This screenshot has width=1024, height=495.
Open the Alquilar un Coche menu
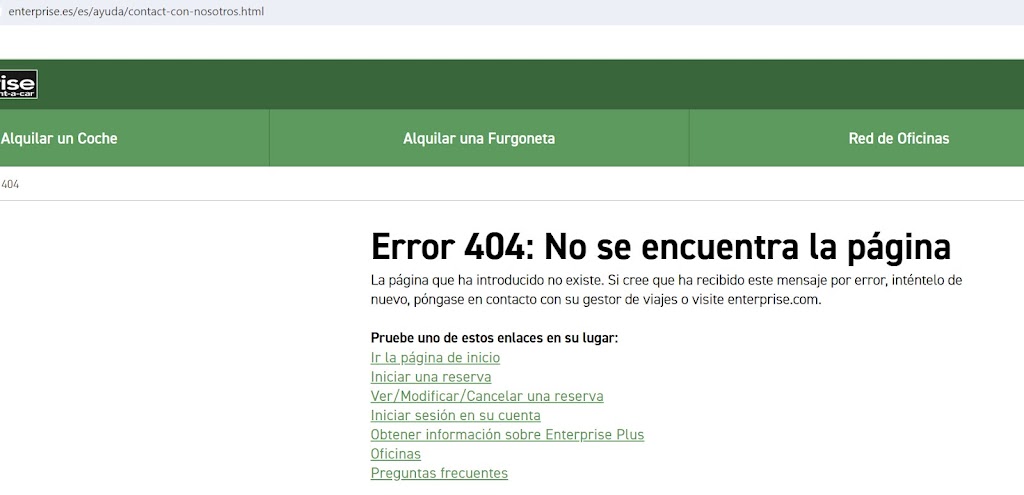click(59, 138)
